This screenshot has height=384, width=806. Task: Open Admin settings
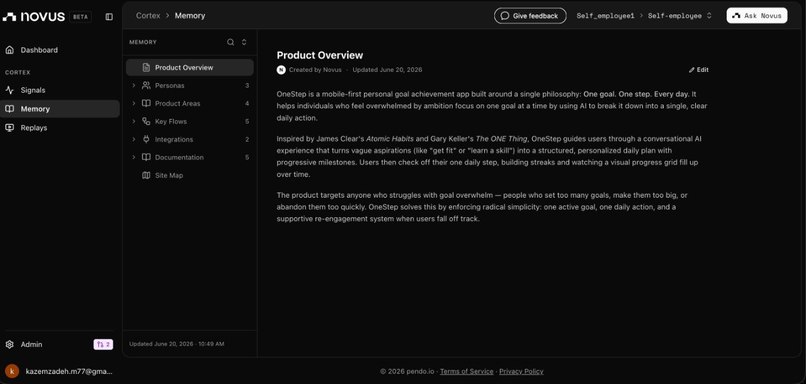(31, 344)
